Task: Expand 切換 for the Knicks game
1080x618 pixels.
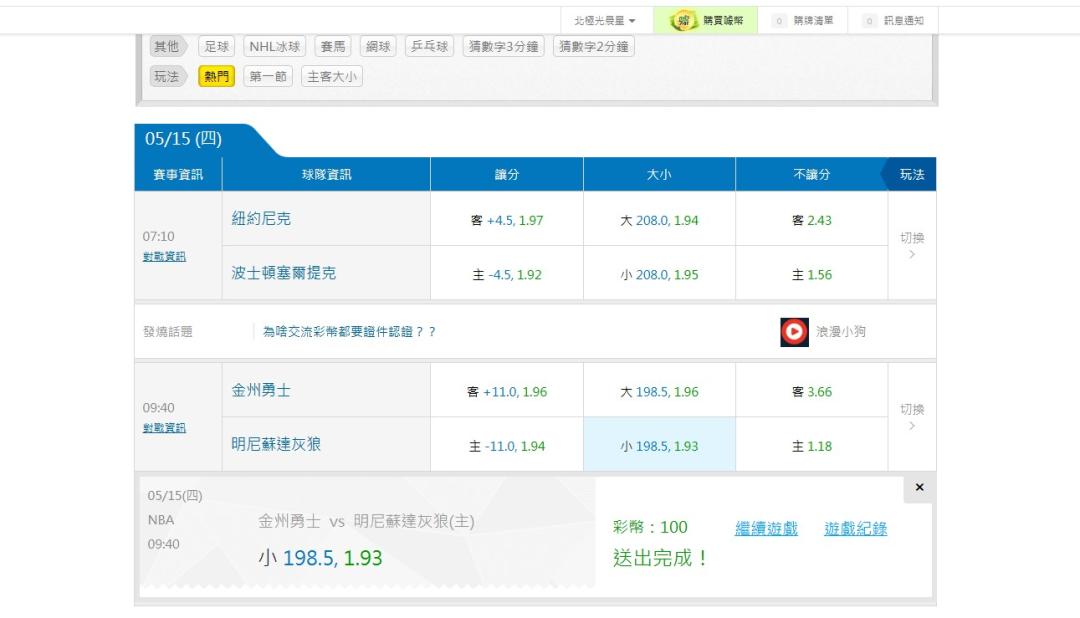Action: [x=912, y=245]
